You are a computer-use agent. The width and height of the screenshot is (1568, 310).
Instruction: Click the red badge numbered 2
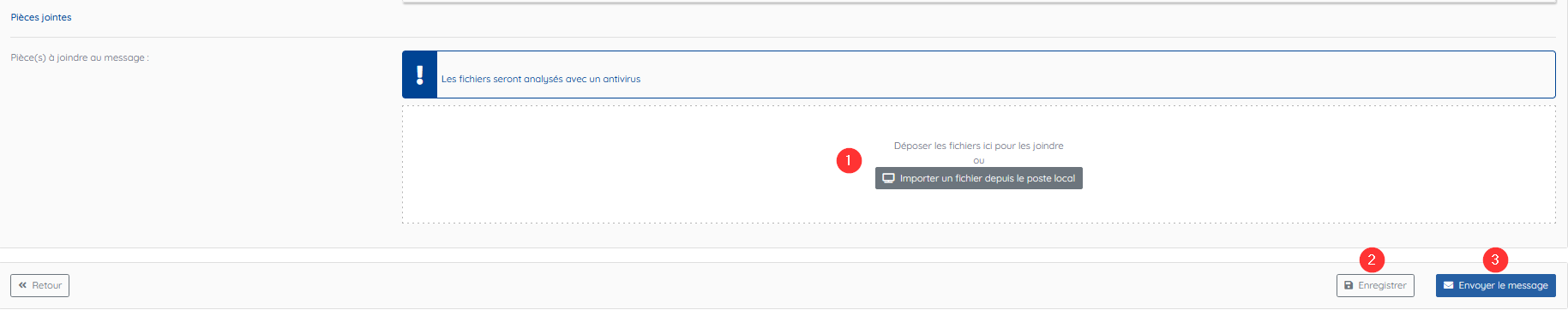coord(1372,259)
